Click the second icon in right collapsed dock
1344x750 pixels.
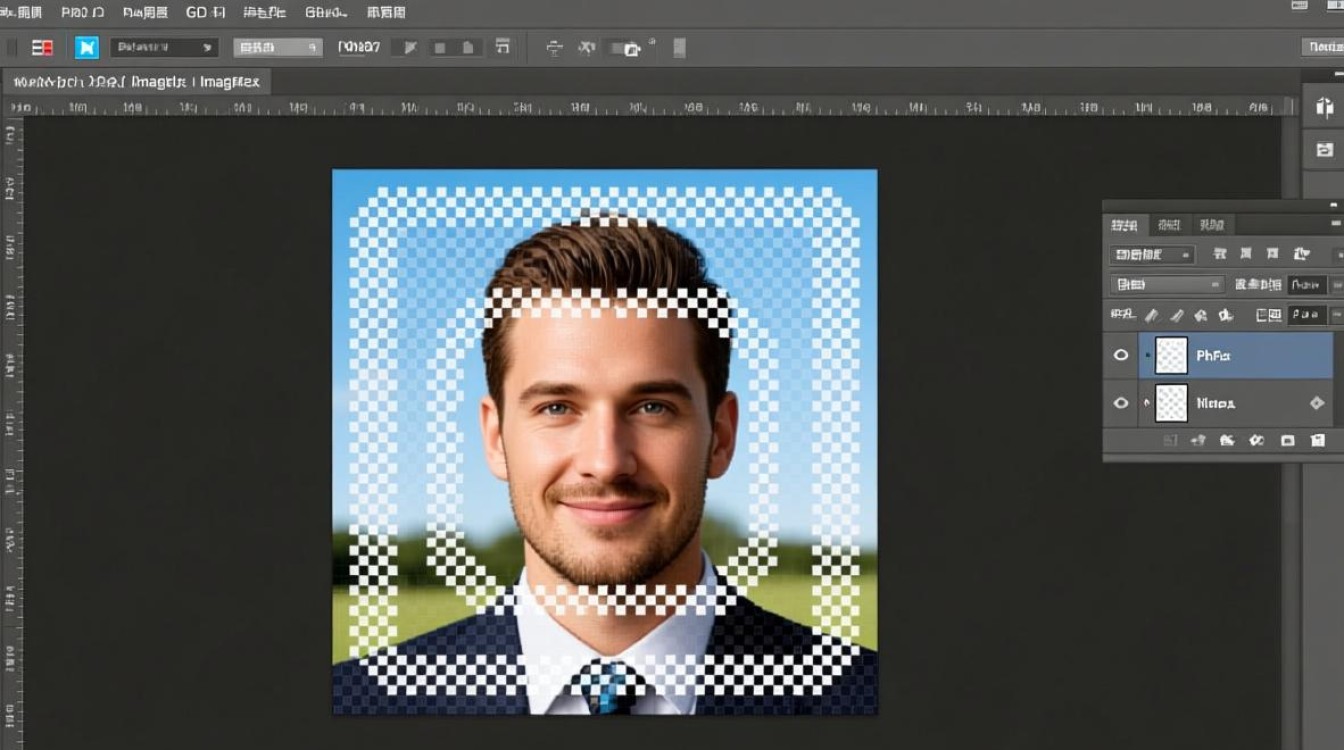(1325, 150)
